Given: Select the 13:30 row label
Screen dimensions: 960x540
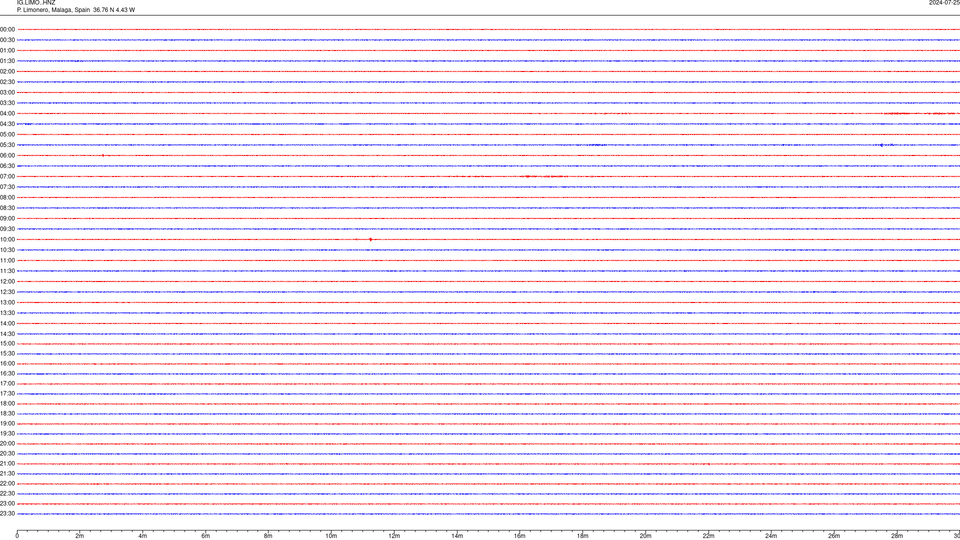Looking at the screenshot, I should (x=7, y=313).
